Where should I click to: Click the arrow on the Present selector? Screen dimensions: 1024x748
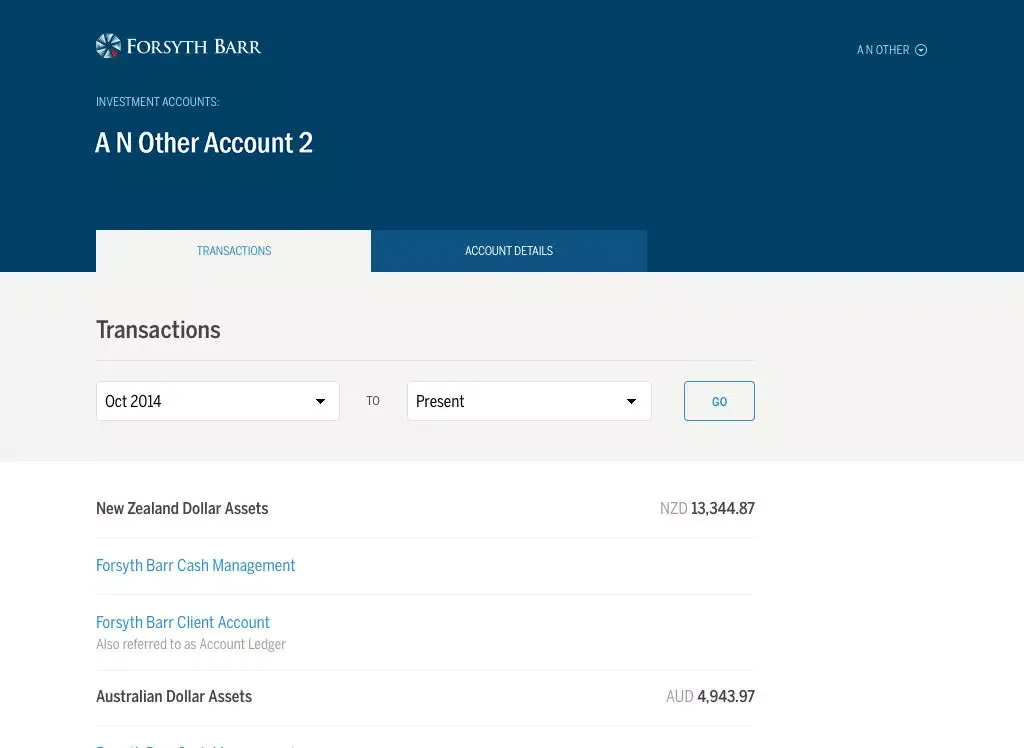point(631,401)
